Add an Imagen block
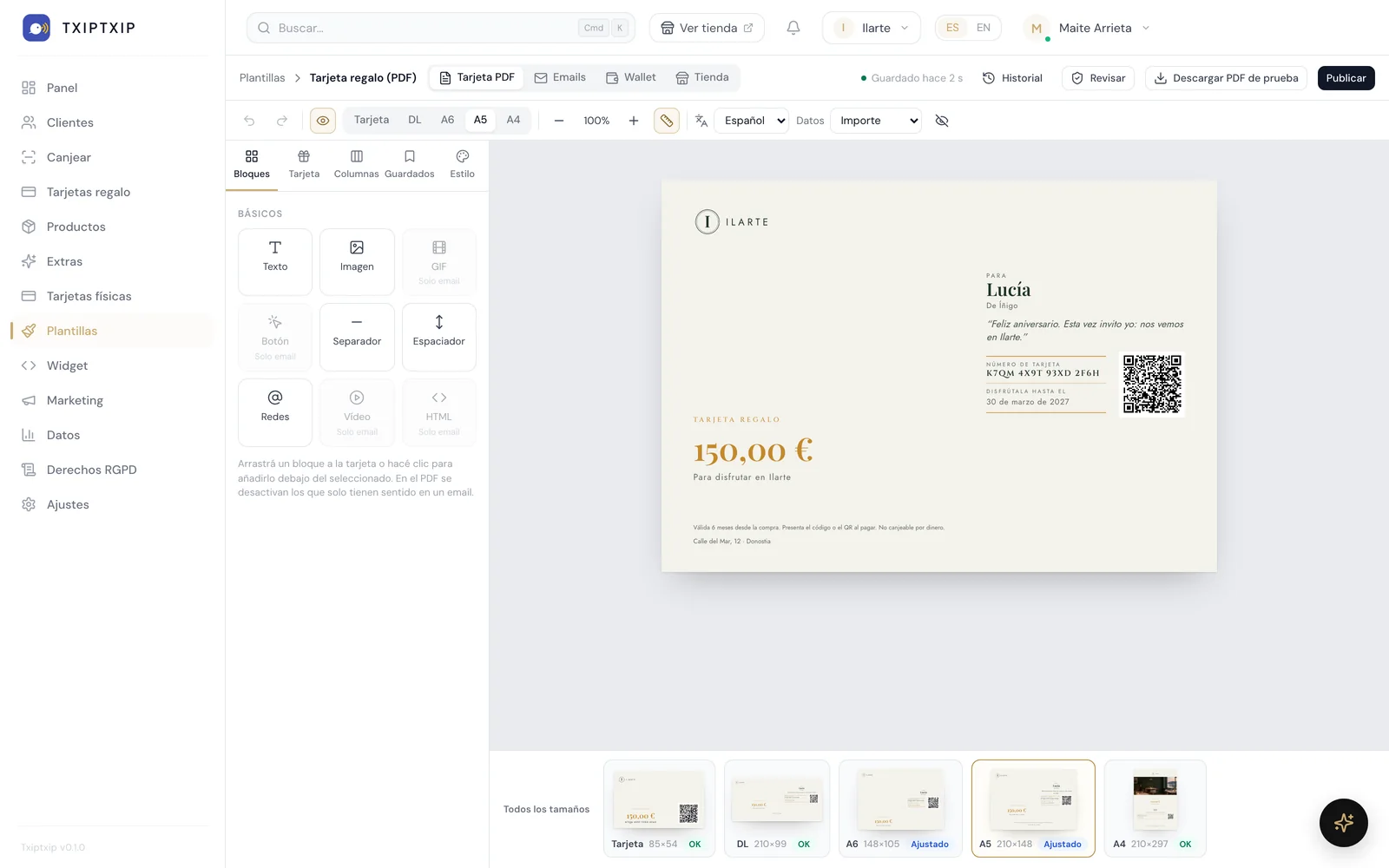This screenshot has height=868, width=1389. tap(357, 262)
